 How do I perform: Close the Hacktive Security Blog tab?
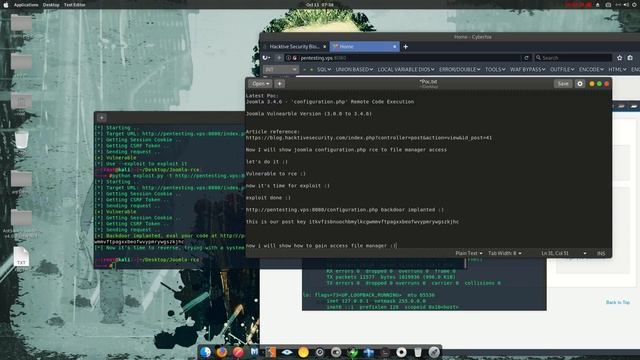pos(324,47)
